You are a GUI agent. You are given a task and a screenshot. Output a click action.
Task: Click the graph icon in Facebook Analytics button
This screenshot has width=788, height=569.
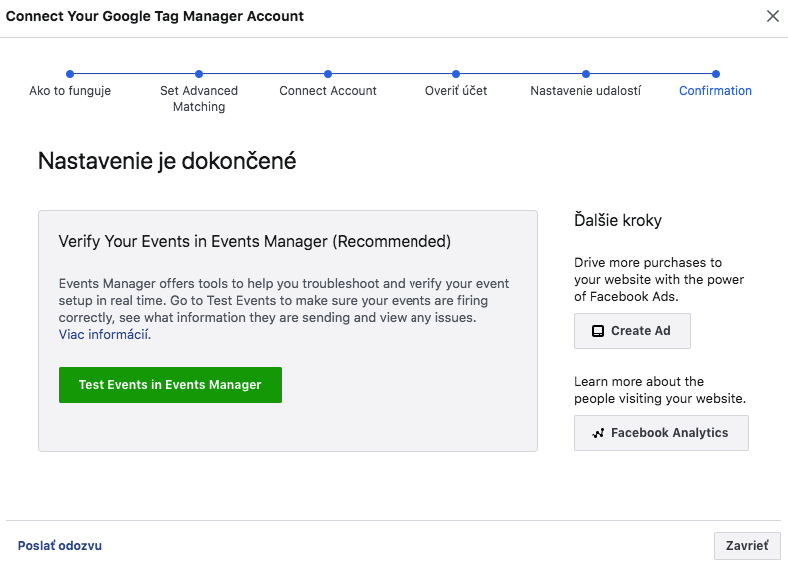coord(598,433)
